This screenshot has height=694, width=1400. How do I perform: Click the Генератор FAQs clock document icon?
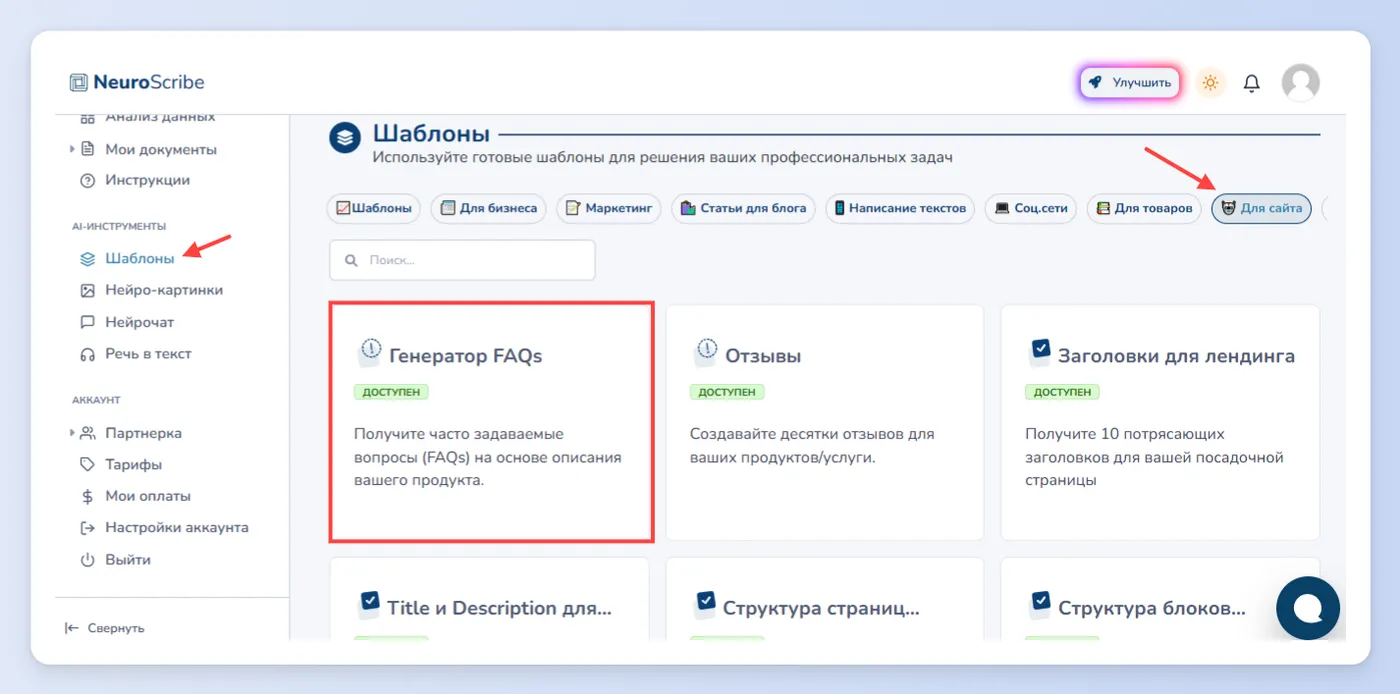[x=369, y=353]
